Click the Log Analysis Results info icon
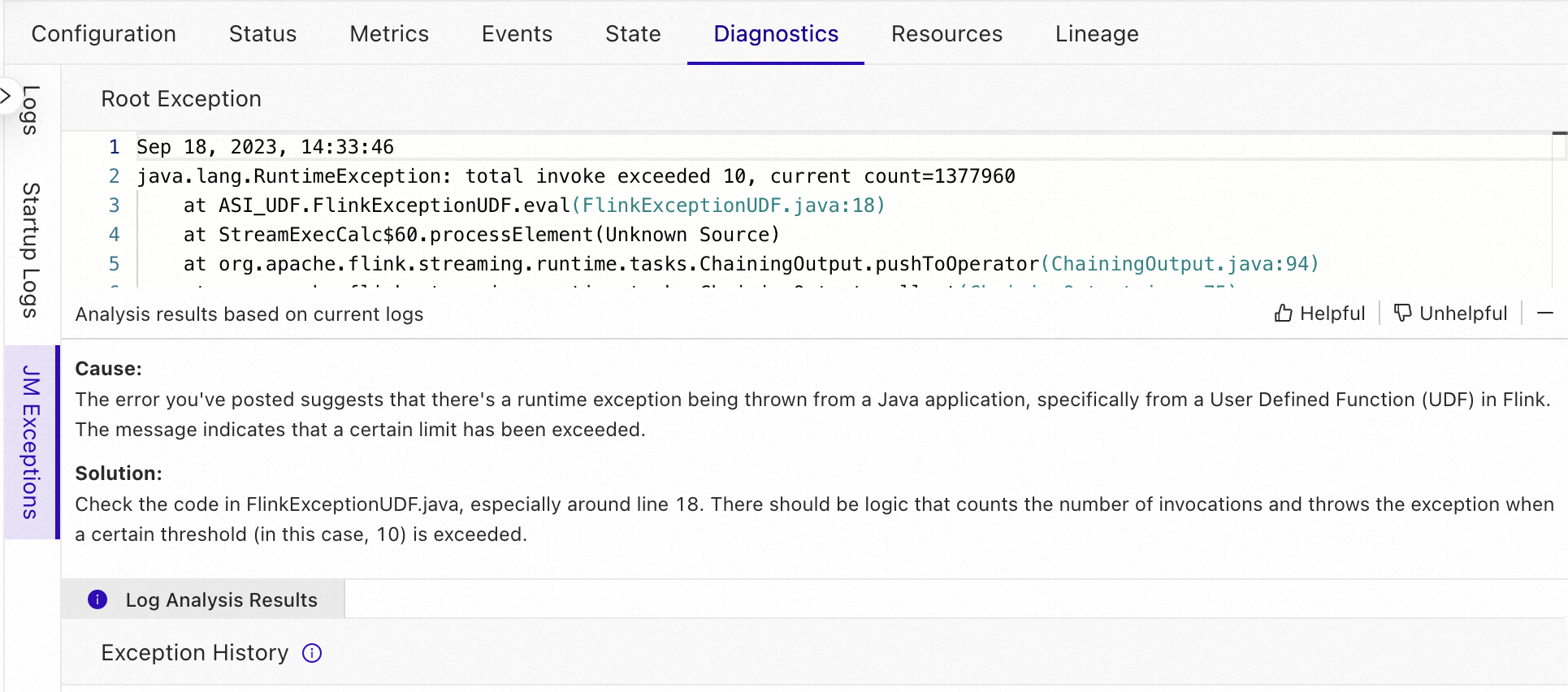 tap(97, 599)
